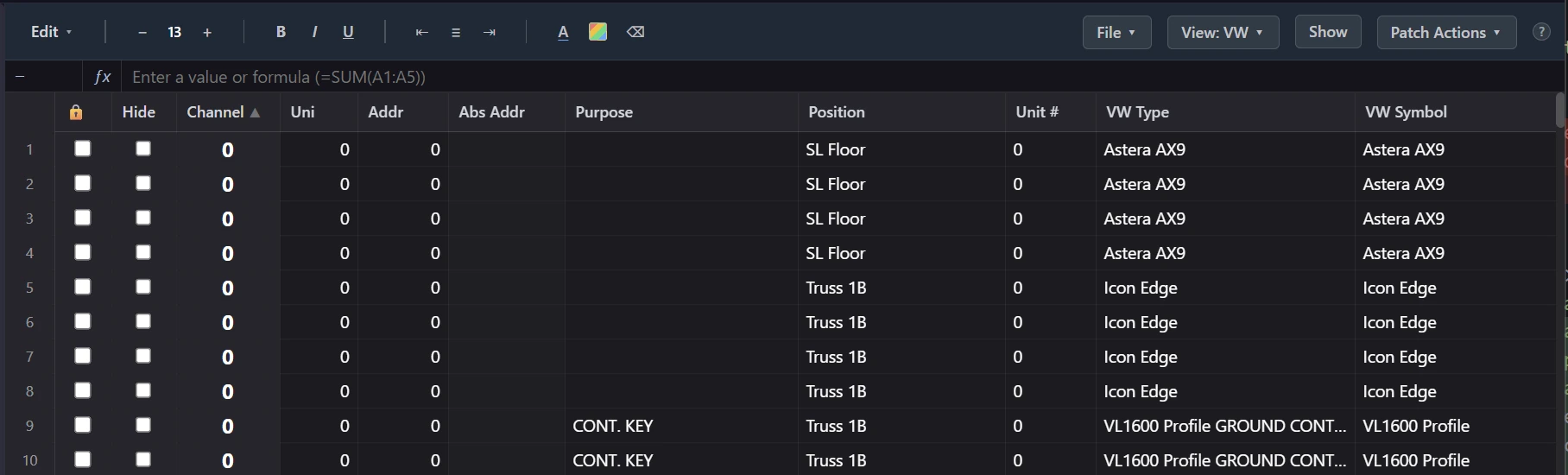Select row header 7

pos(29,357)
